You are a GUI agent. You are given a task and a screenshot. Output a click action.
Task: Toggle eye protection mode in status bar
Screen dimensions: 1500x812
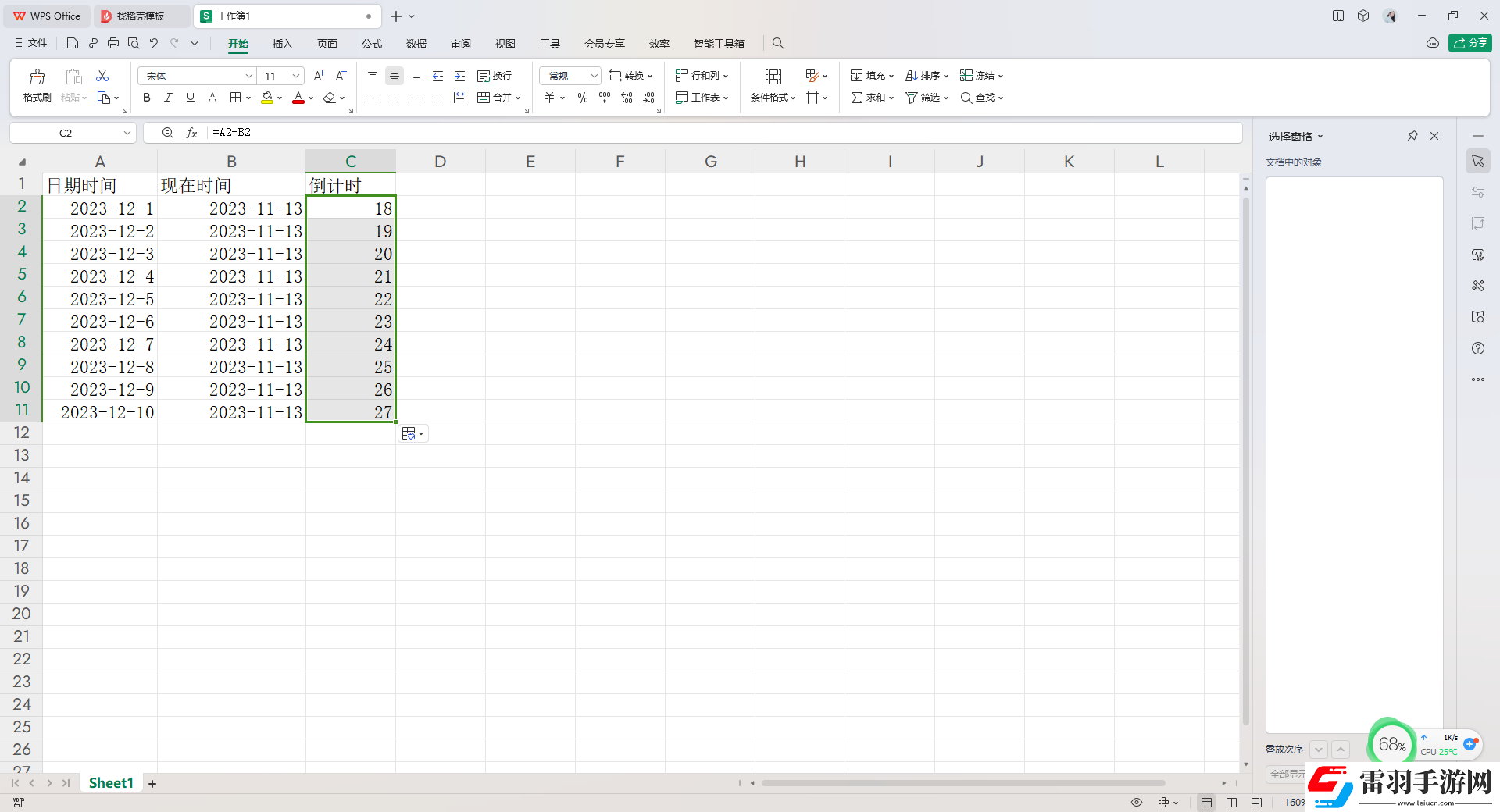[x=1137, y=803]
